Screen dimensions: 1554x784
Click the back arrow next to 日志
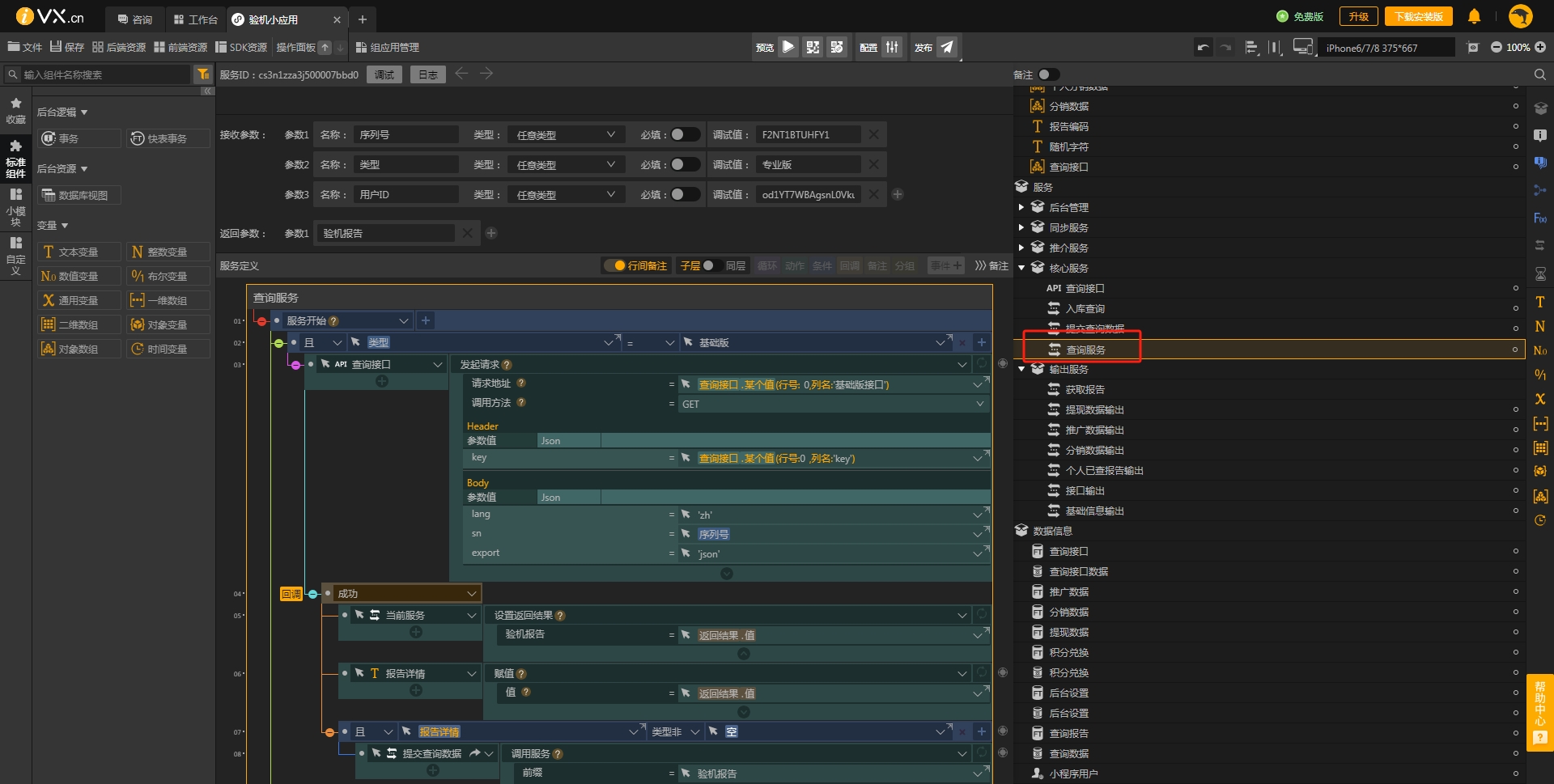(461, 74)
